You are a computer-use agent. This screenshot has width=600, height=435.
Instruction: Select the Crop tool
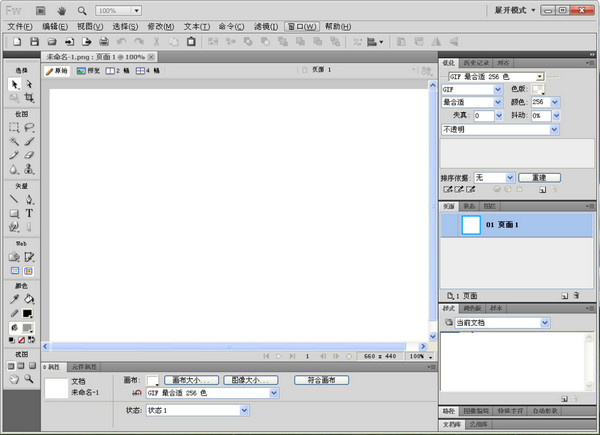[29, 99]
